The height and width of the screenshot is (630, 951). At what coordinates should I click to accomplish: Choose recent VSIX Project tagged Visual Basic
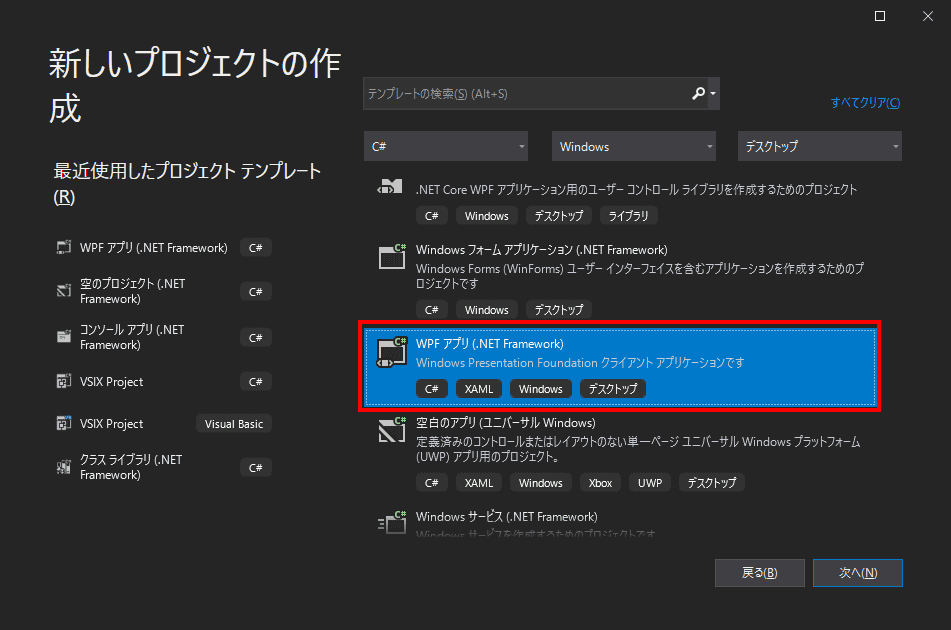163,423
